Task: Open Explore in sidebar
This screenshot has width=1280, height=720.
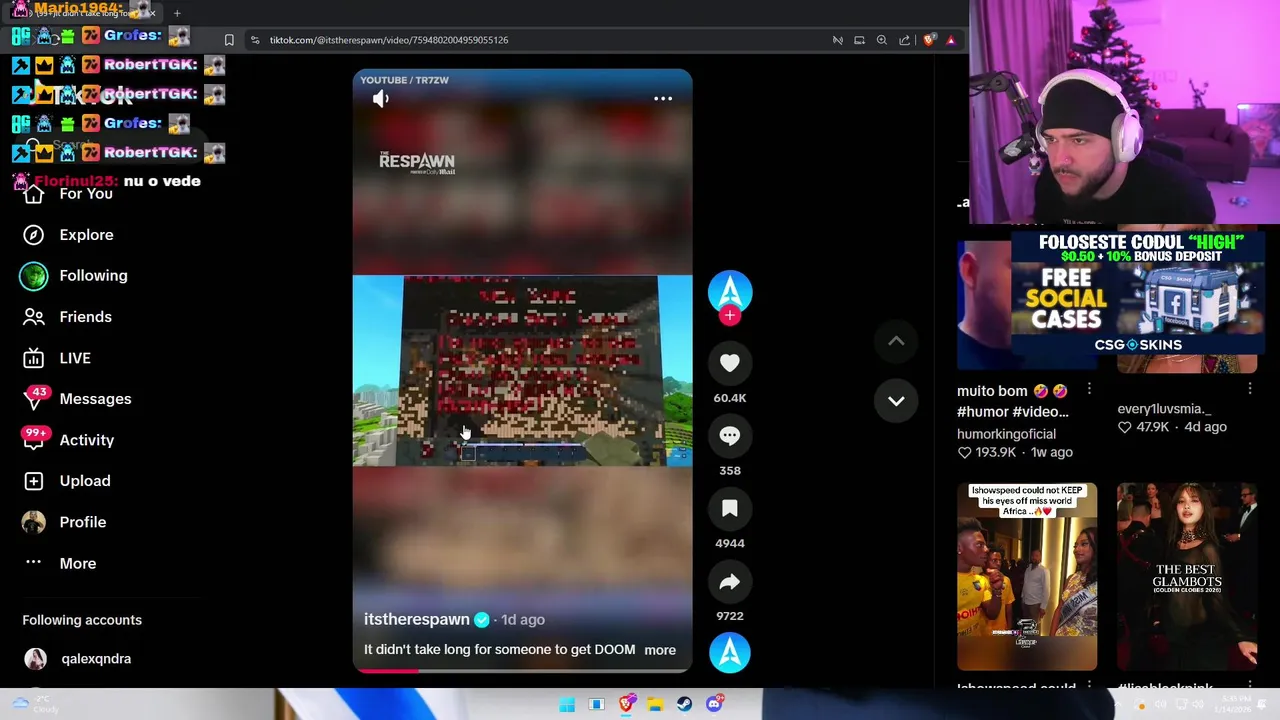Action: point(86,235)
